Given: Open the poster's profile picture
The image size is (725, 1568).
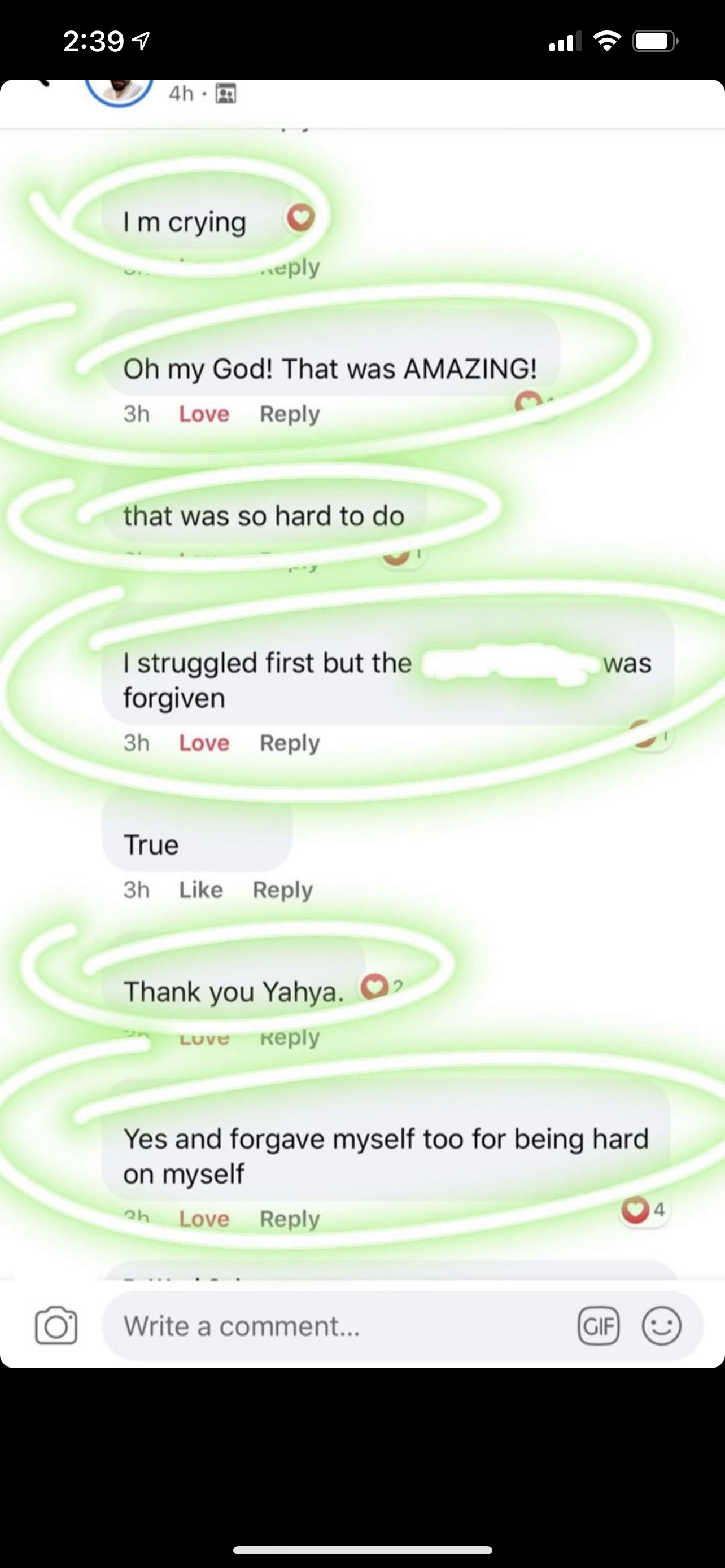Looking at the screenshot, I should [x=119, y=91].
